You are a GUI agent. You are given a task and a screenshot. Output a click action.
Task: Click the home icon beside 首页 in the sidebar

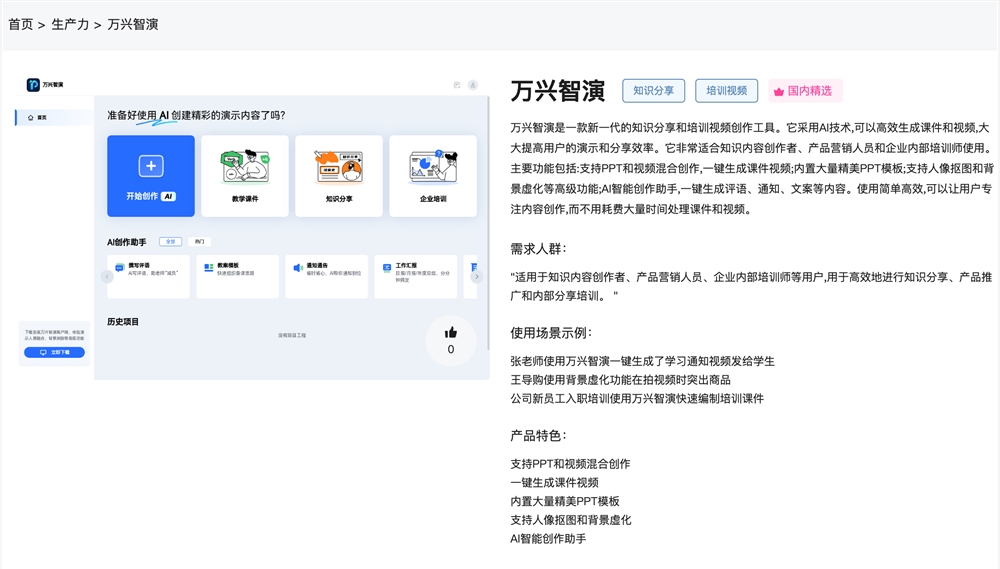pos(30,118)
